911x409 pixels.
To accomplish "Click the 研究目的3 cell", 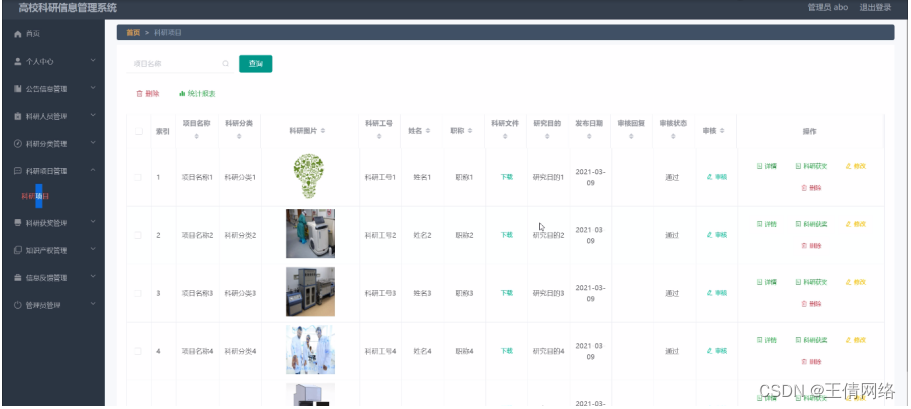I will (x=548, y=293).
